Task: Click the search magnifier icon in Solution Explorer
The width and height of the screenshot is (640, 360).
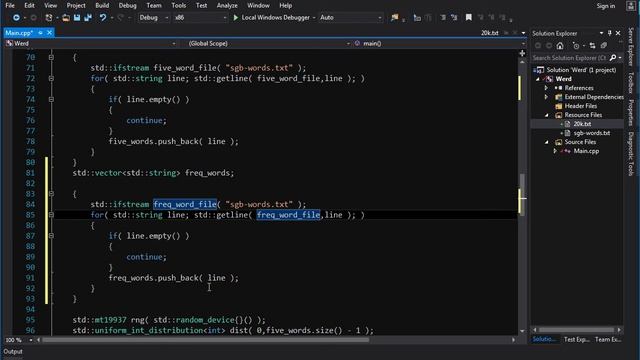Action: [613, 58]
